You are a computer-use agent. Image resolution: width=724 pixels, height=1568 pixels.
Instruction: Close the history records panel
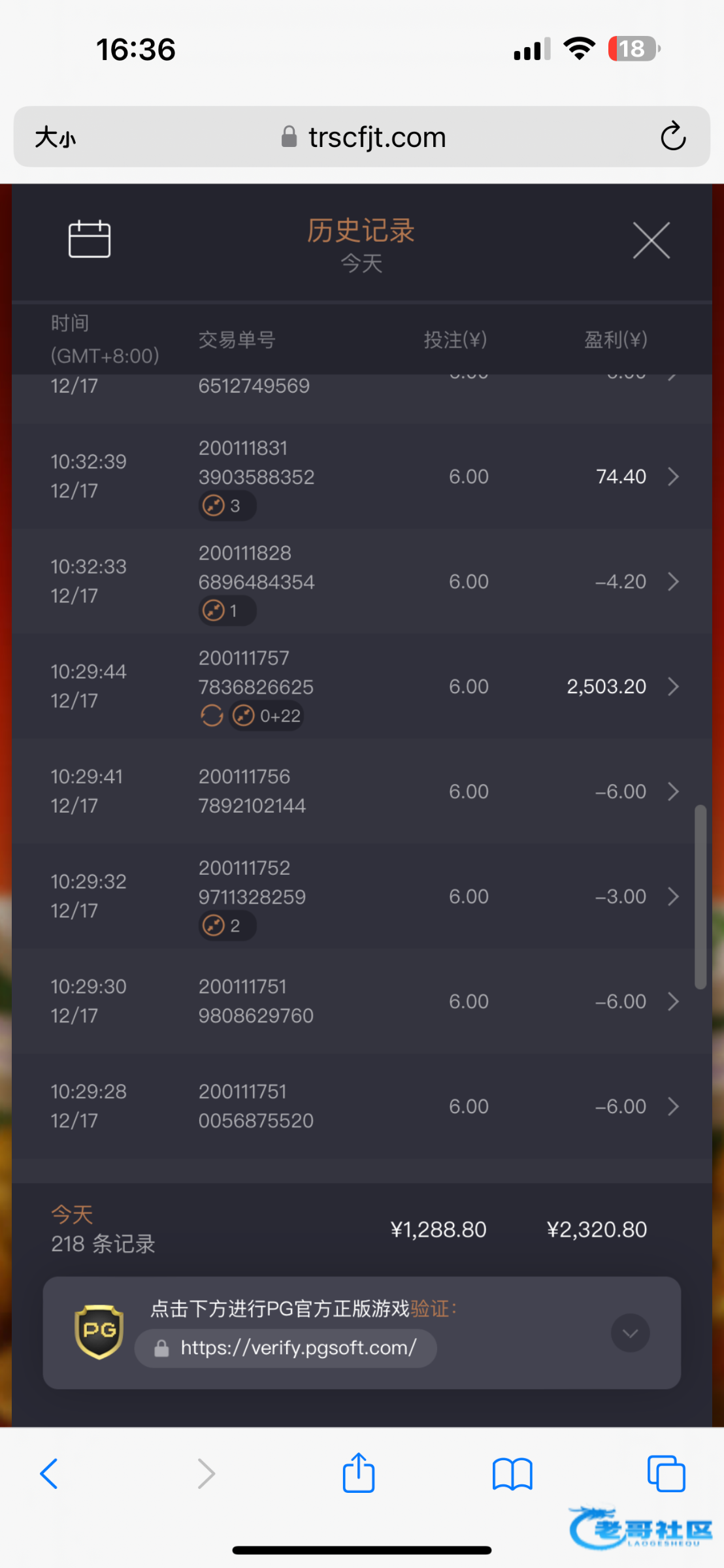click(x=651, y=240)
